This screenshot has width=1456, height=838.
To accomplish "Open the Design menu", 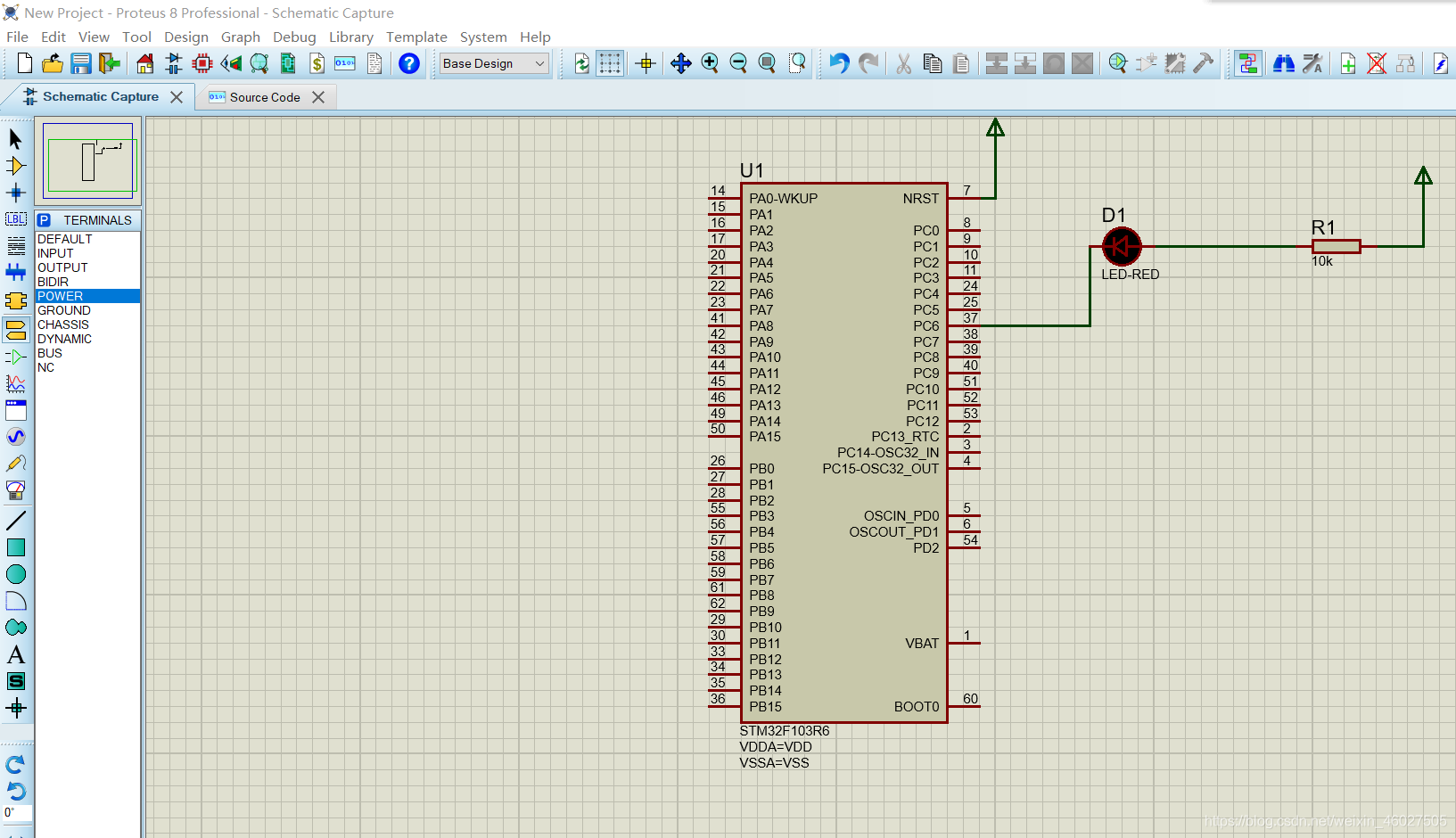I will click(186, 37).
